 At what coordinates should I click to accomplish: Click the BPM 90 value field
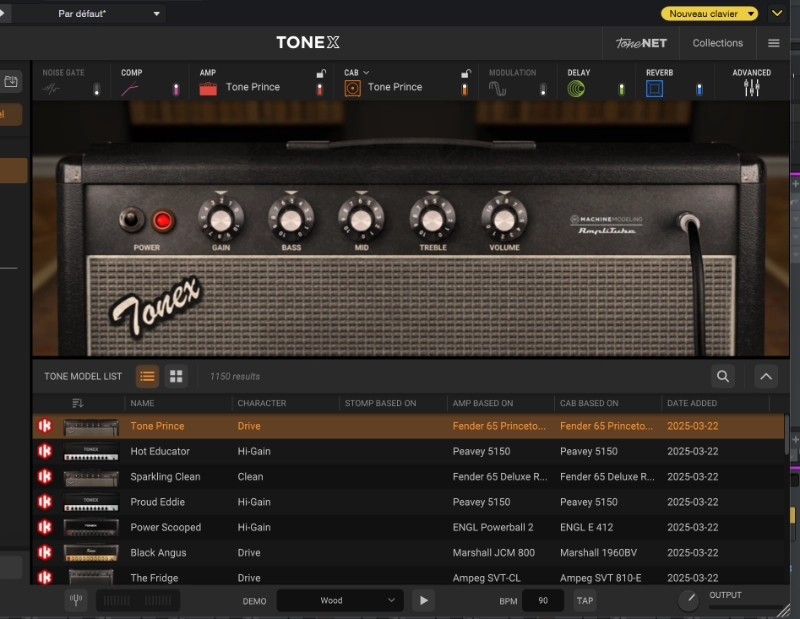pyautogui.click(x=543, y=601)
